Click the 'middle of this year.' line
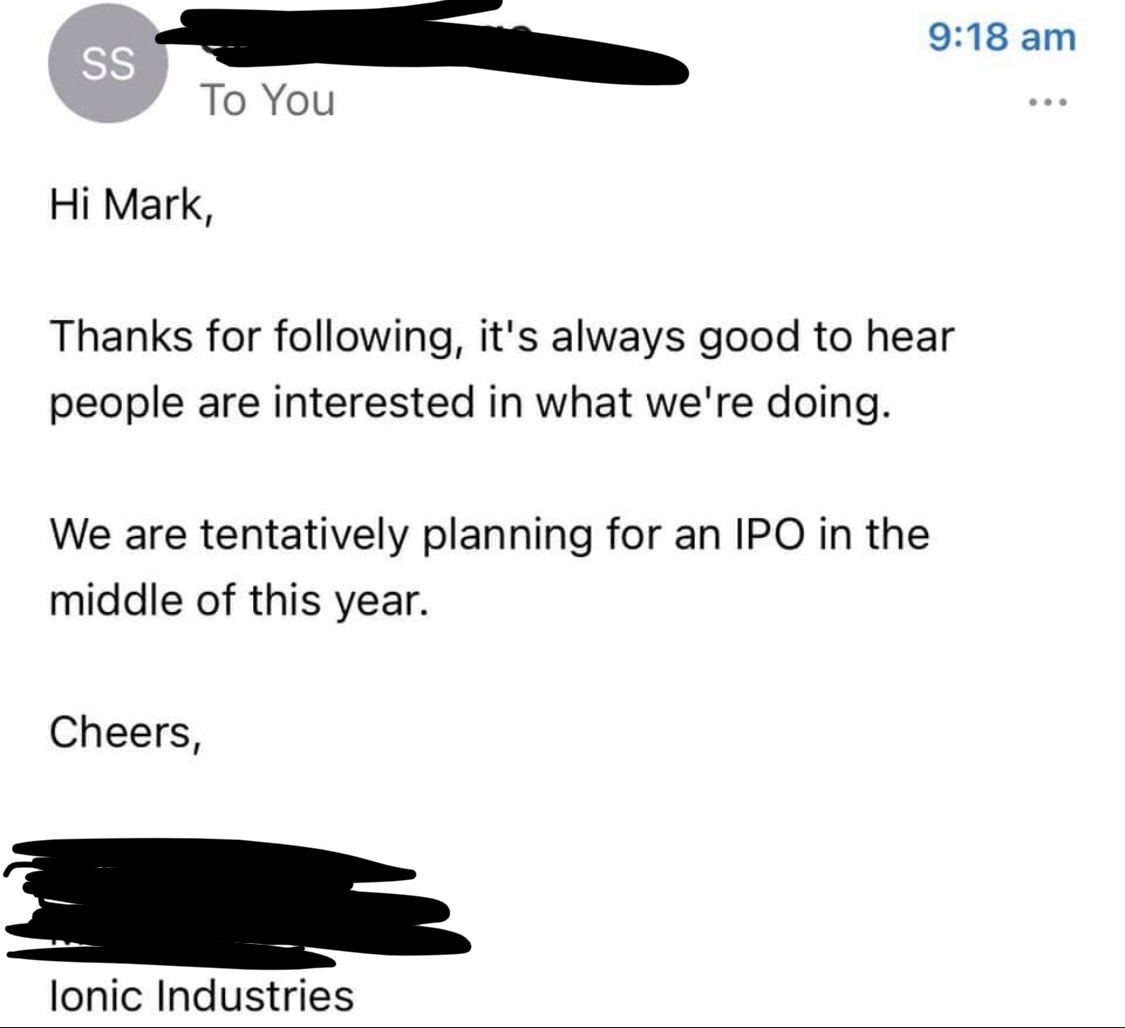1125x1028 pixels. (x=239, y=600)
